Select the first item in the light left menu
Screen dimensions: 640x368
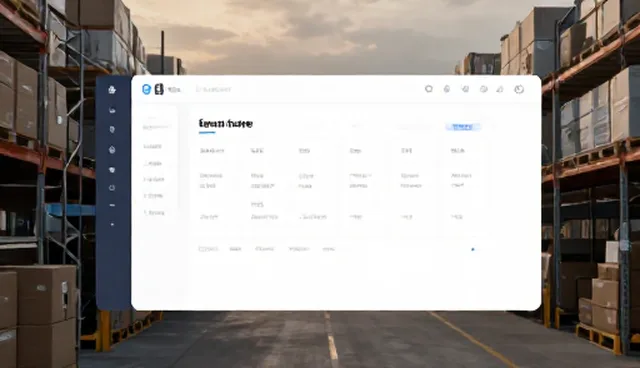(x=155, y=127)
